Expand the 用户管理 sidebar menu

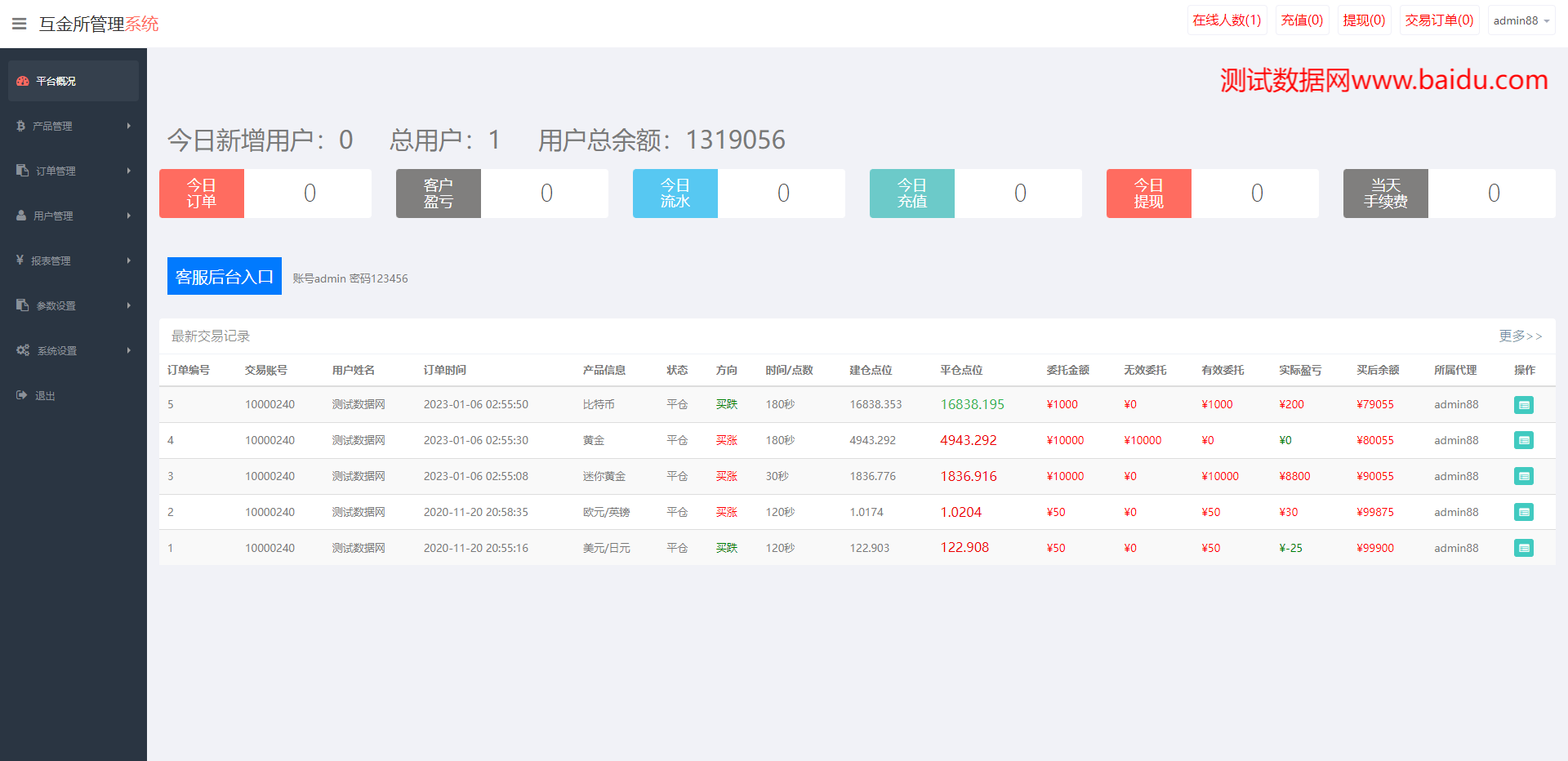pos(73,216)
